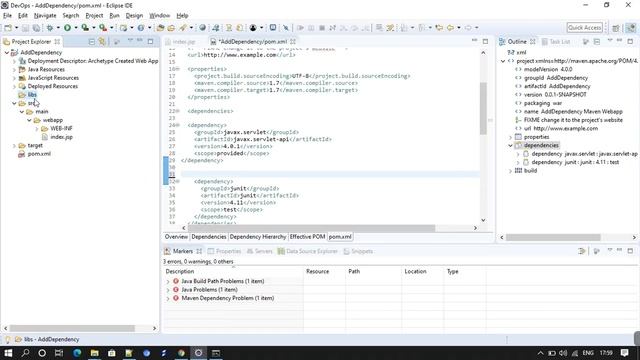Image resolution: width=640 pixels, height=360 pixels.
Task: Click the Open Perspective icon near Quick Access
Action: pyautogui.click(x=616, y=28)
